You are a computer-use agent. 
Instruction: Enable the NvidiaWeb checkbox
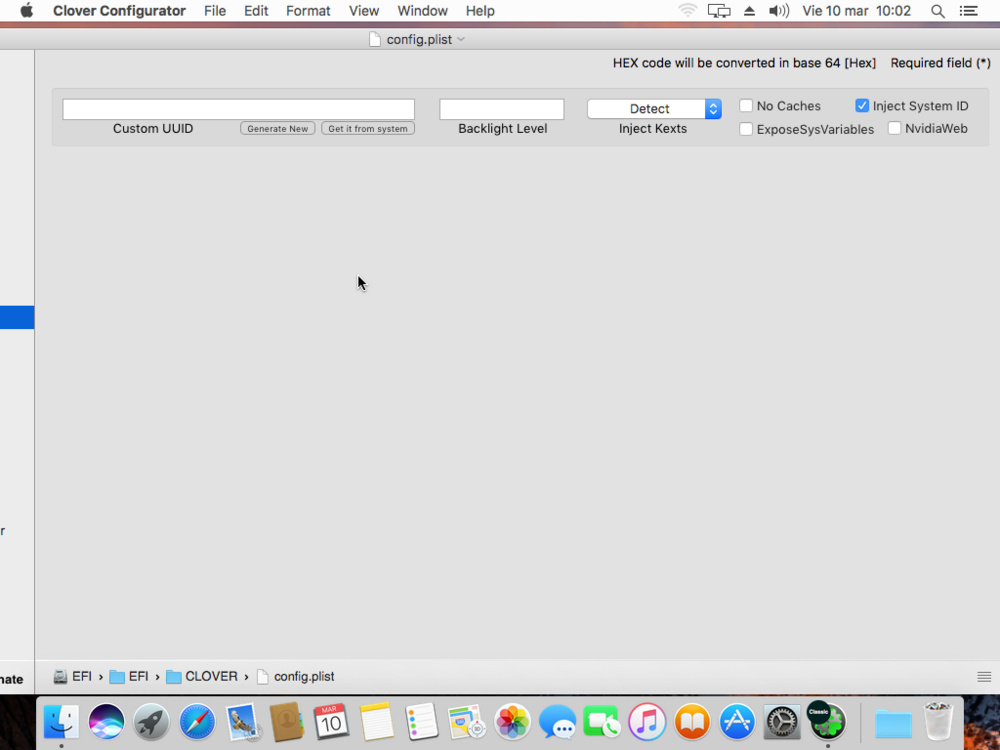coord(894,128)
